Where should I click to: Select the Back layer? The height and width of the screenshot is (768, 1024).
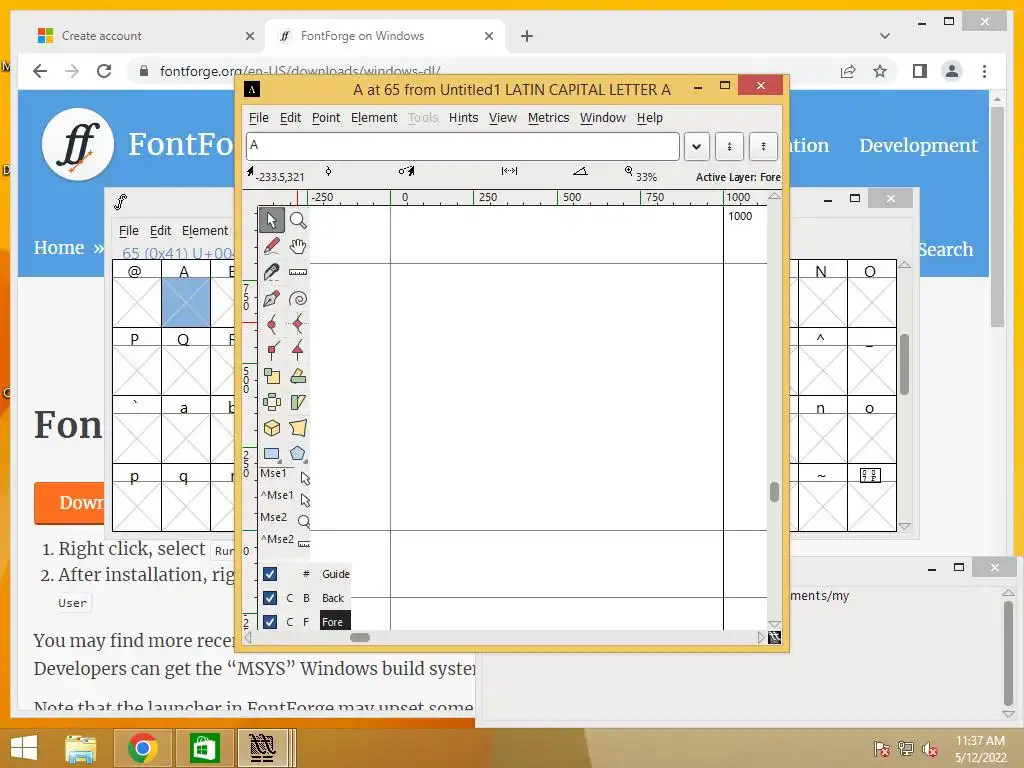click(x=333, y=598)
